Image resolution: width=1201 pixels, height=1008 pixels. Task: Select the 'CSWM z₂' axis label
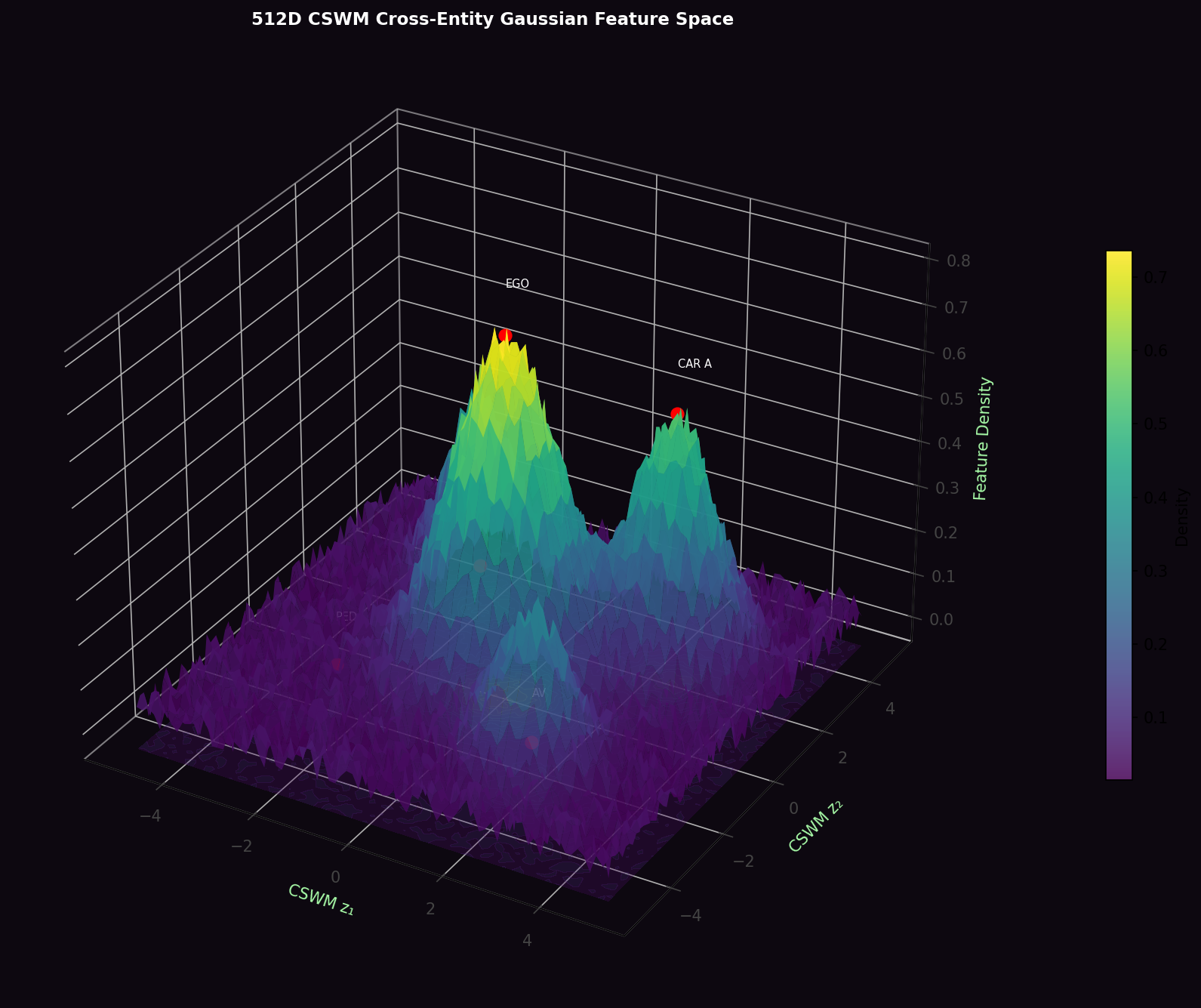[815, 826]
